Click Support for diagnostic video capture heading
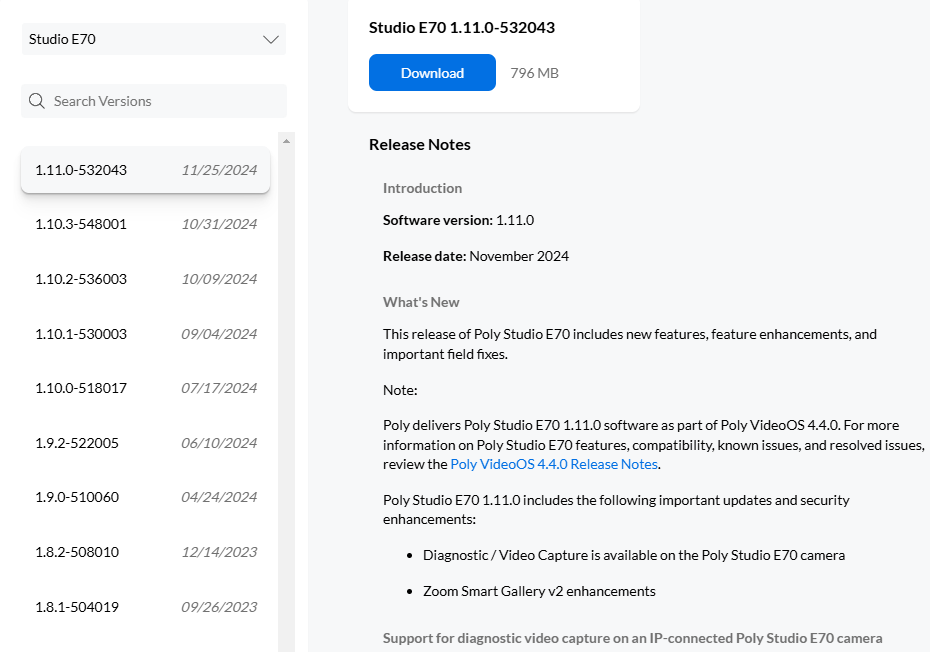The image size is (930, 652). coord(633,638)
